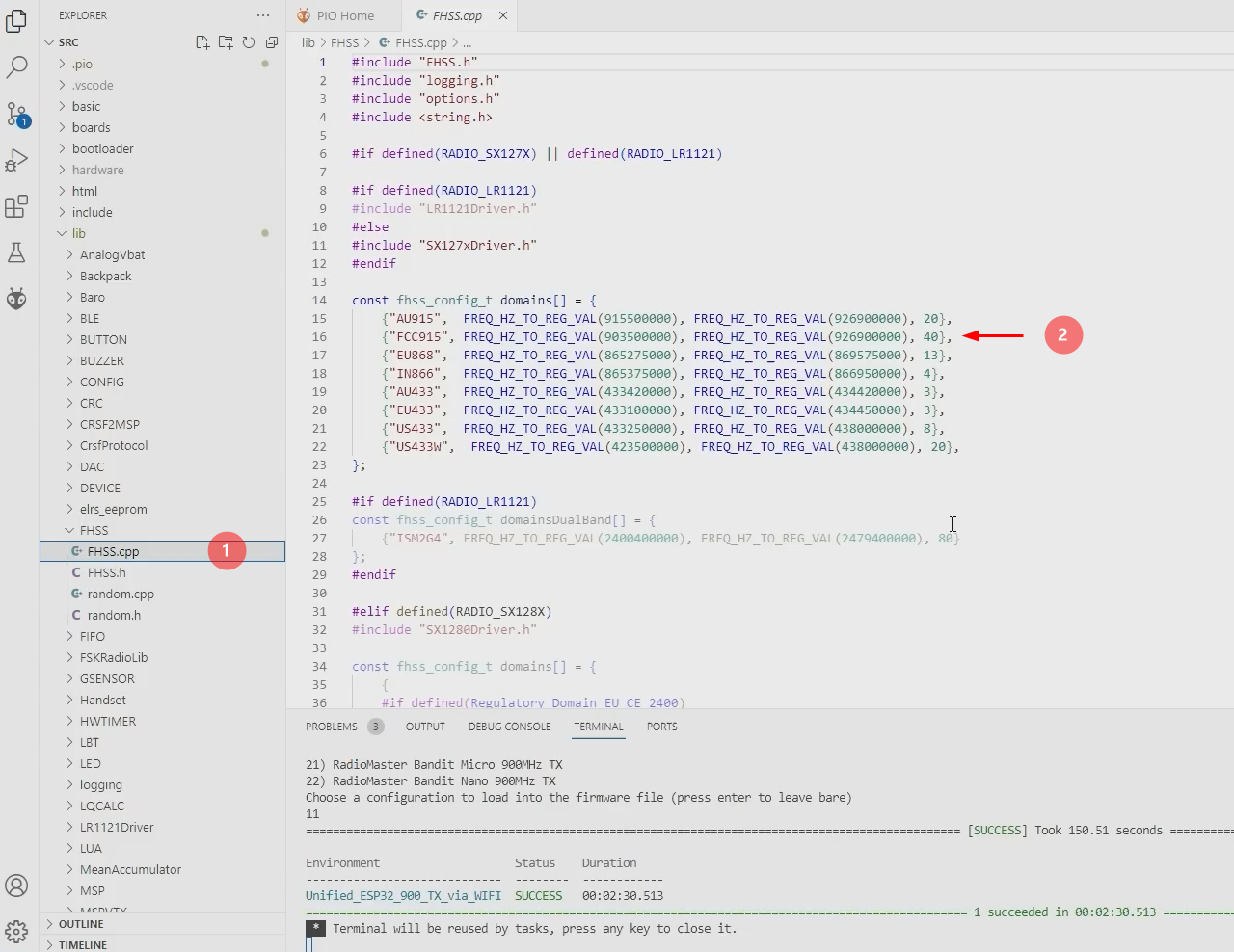Open the Testing flask view
This screenshot has height=952, width=1234.
(x=17, y=252)
